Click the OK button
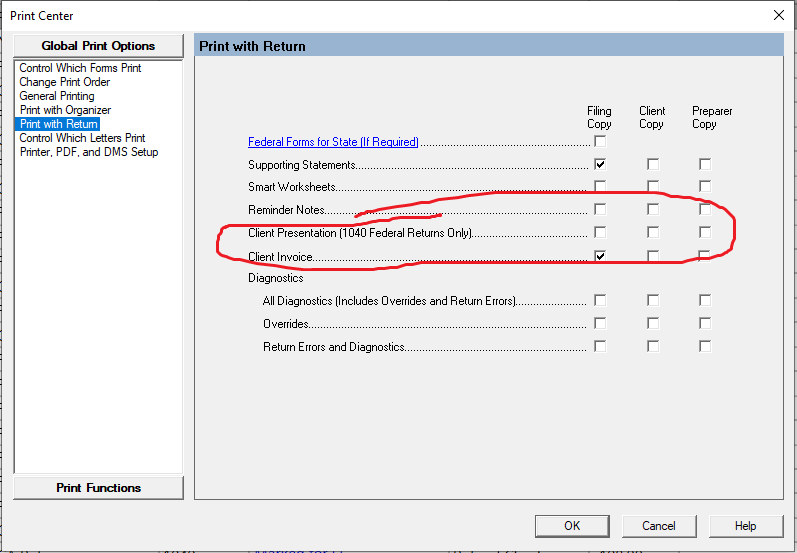Image resolution: width=797 pixels, height=553 pixels. click(x=571, y=525)
